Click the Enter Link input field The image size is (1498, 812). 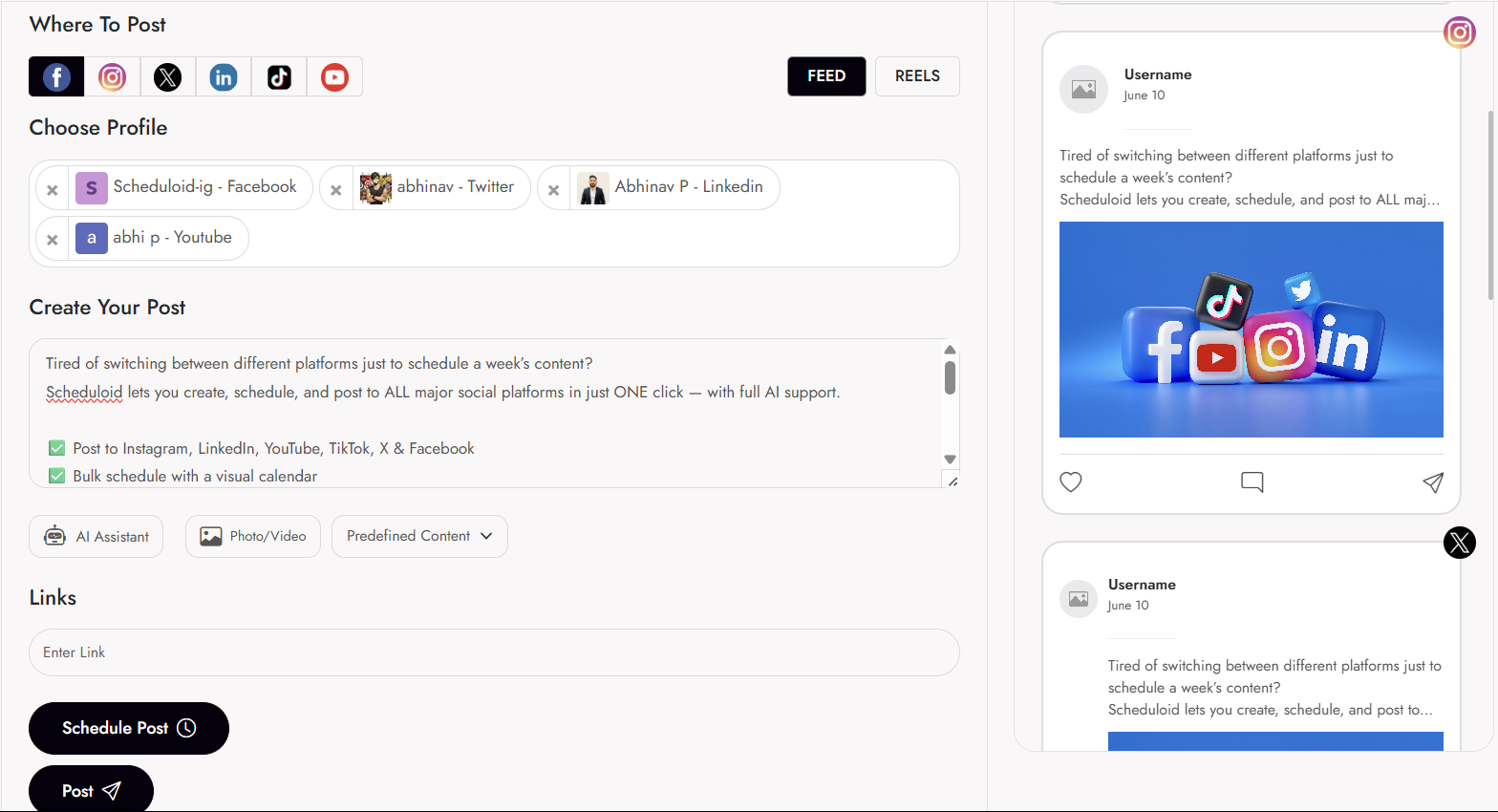[x=494, y=652]
